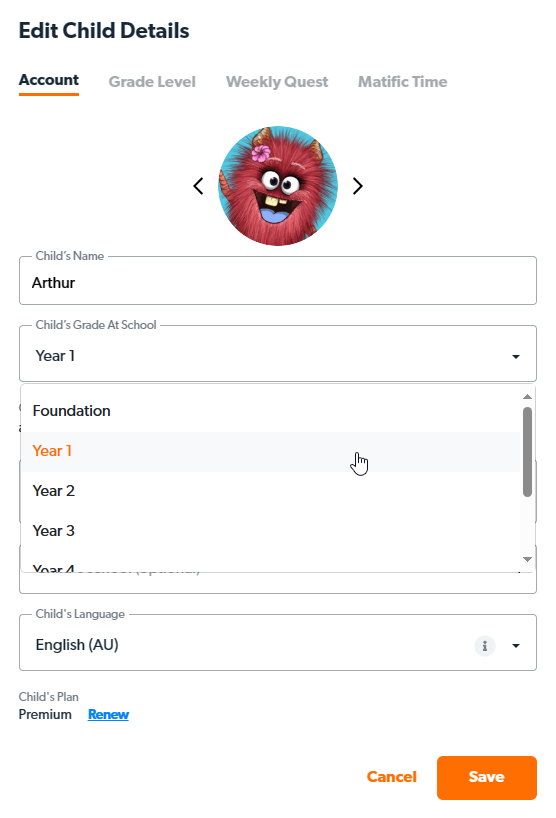Click the Child's Name input field

tap(278, 281)
